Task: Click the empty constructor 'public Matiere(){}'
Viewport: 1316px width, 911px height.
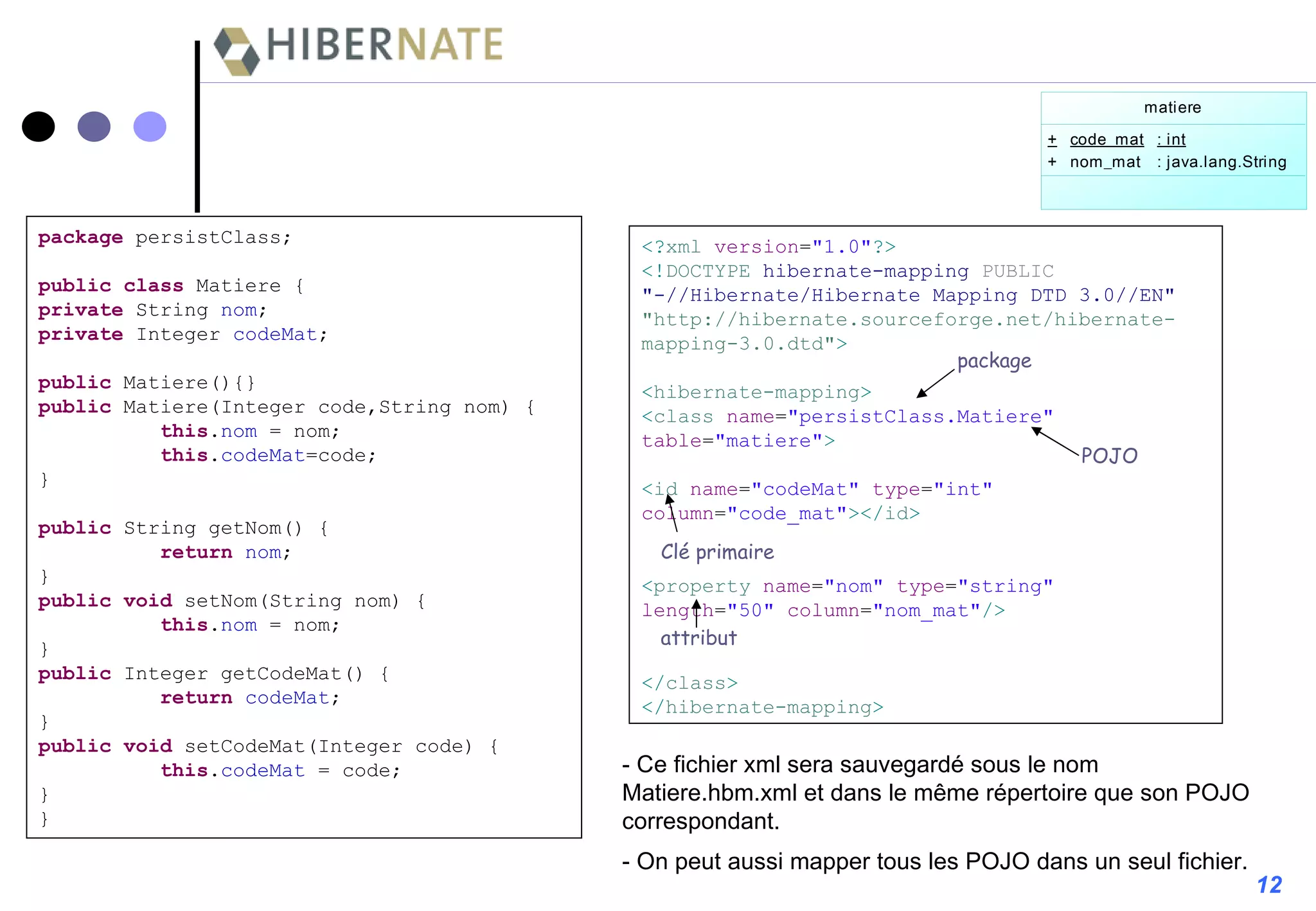Action: pos(147,383)
